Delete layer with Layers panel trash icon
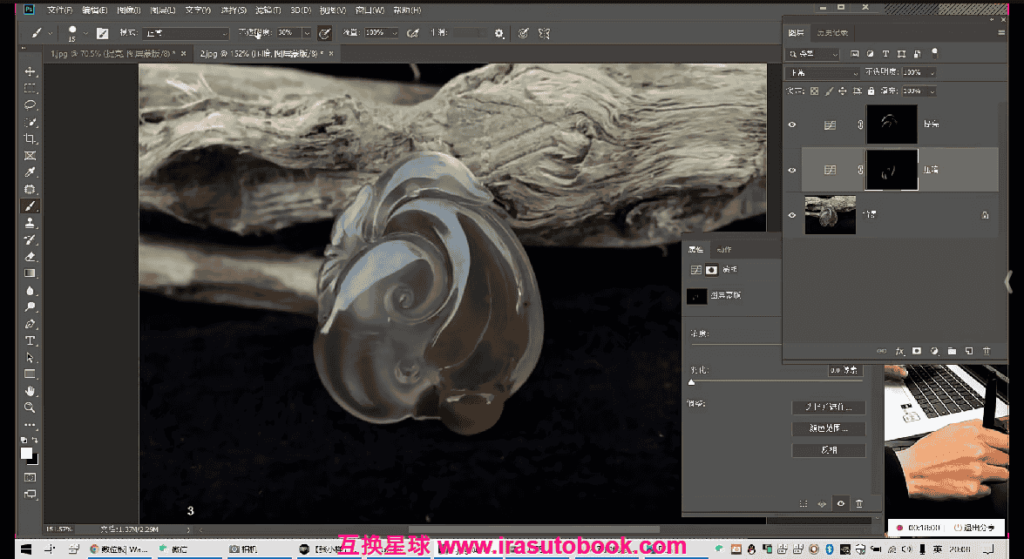Image resolution: width=1024 pixels, height=559 pixels. click(x=987, y=351)
